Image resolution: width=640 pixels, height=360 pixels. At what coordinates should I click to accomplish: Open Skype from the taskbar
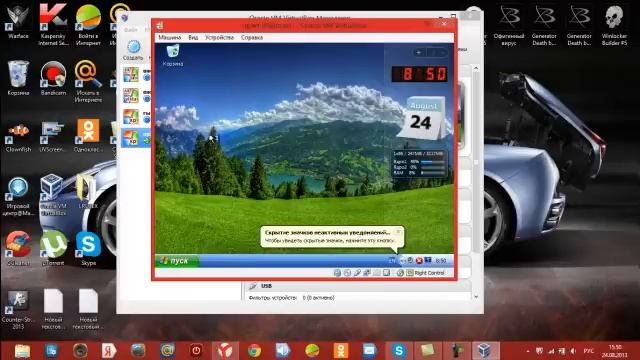(398, 351)
